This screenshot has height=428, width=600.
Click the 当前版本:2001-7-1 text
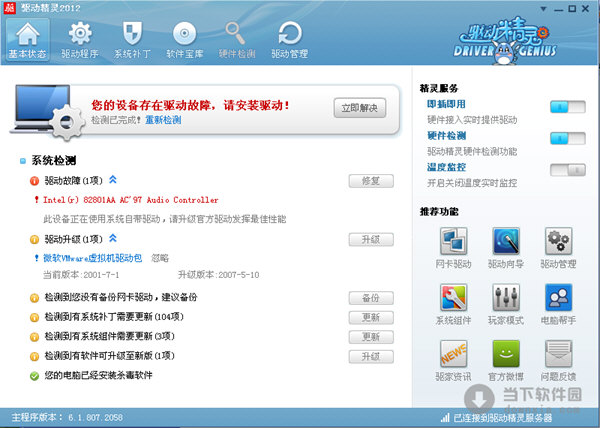coord(81,275)
